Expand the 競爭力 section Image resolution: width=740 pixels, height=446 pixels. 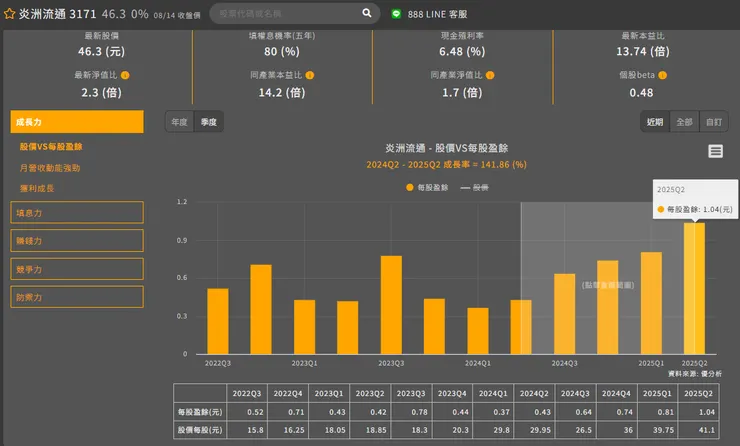(x=77, y=269)
